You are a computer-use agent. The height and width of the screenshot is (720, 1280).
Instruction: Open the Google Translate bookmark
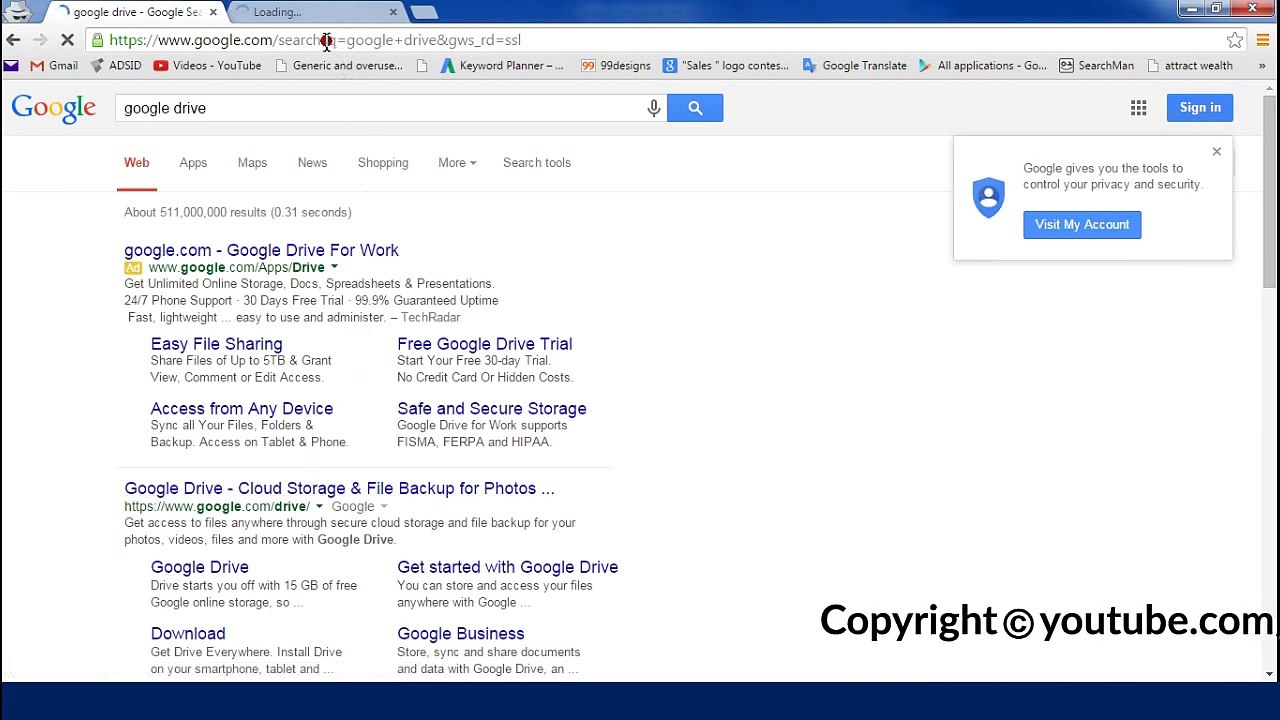[x=854, y=66]
